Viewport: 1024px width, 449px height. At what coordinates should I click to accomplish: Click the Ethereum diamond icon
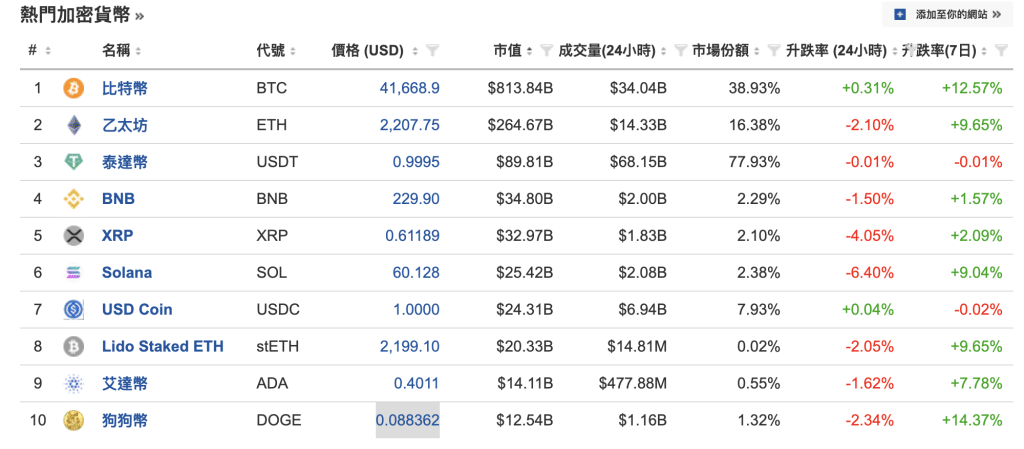pos(74,125)
